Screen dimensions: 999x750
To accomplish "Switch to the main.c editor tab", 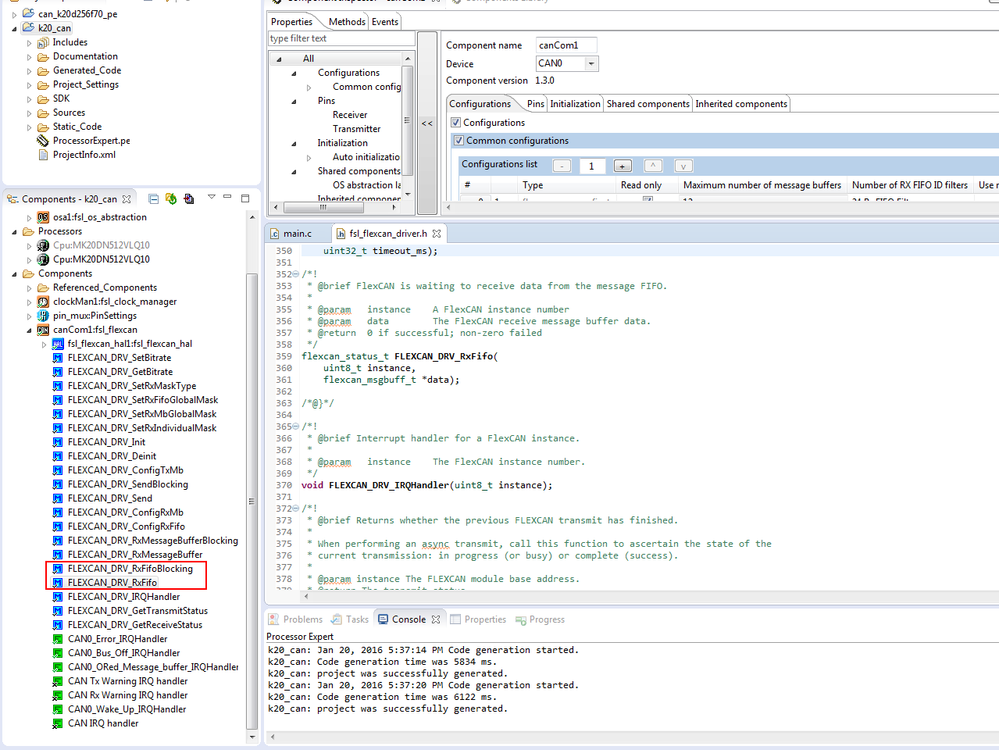I will tap(298, 234).
